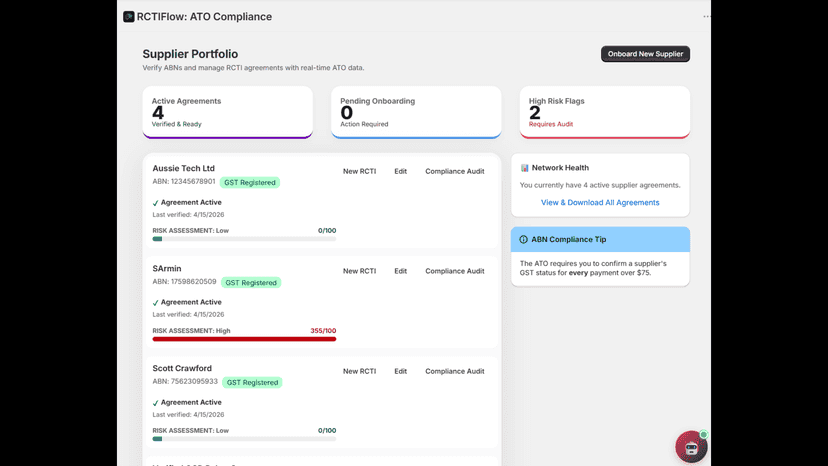Viewport: 828px width, 466px height.
Task: Click ABN: 17598620509 text
Action: [184, 282]
